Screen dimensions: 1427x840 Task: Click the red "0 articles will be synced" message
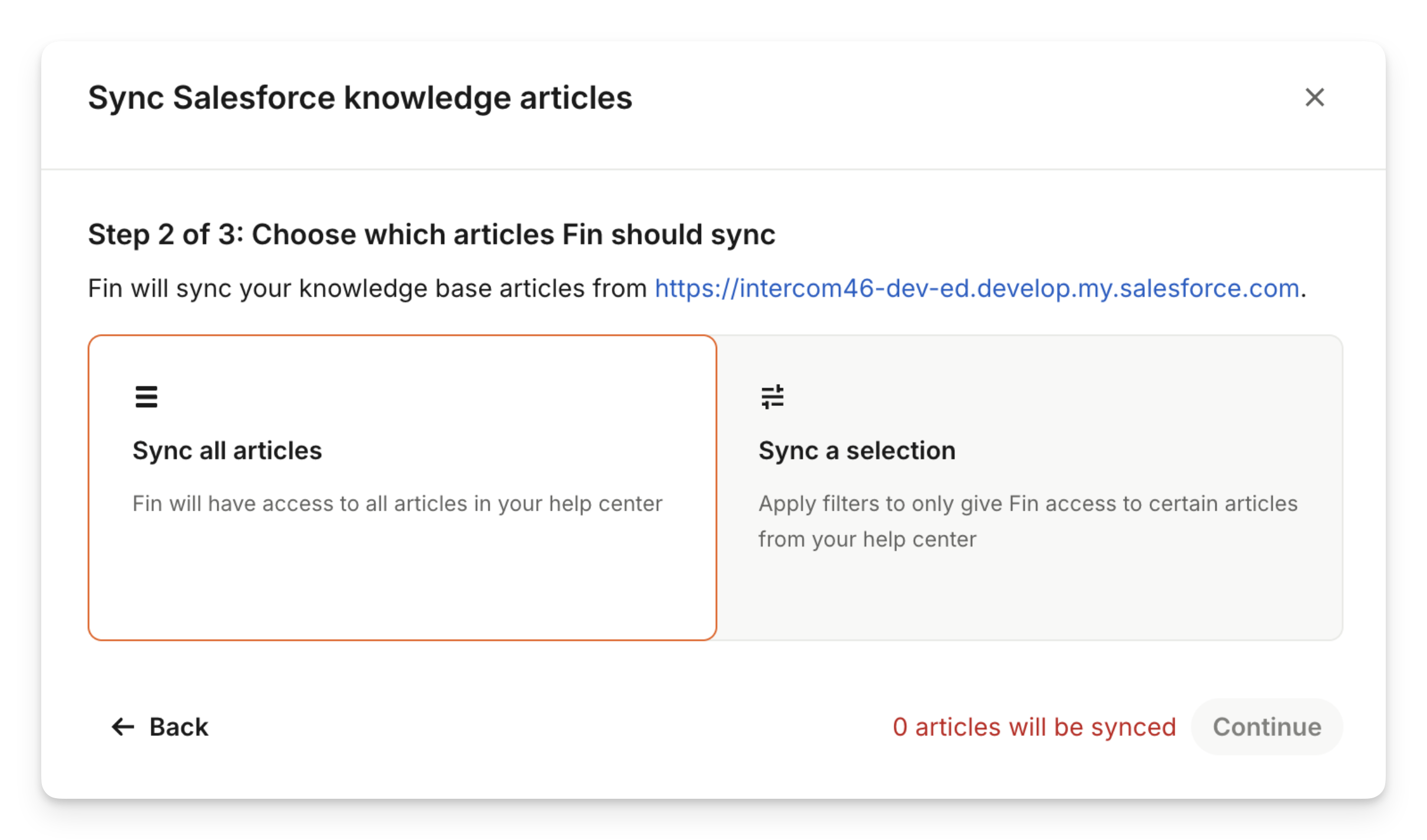coord(1034,727)
